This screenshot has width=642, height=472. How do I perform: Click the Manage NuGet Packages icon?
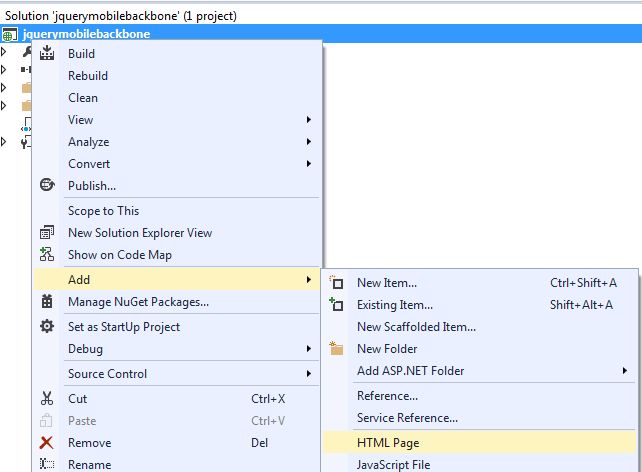click(46, 302)
